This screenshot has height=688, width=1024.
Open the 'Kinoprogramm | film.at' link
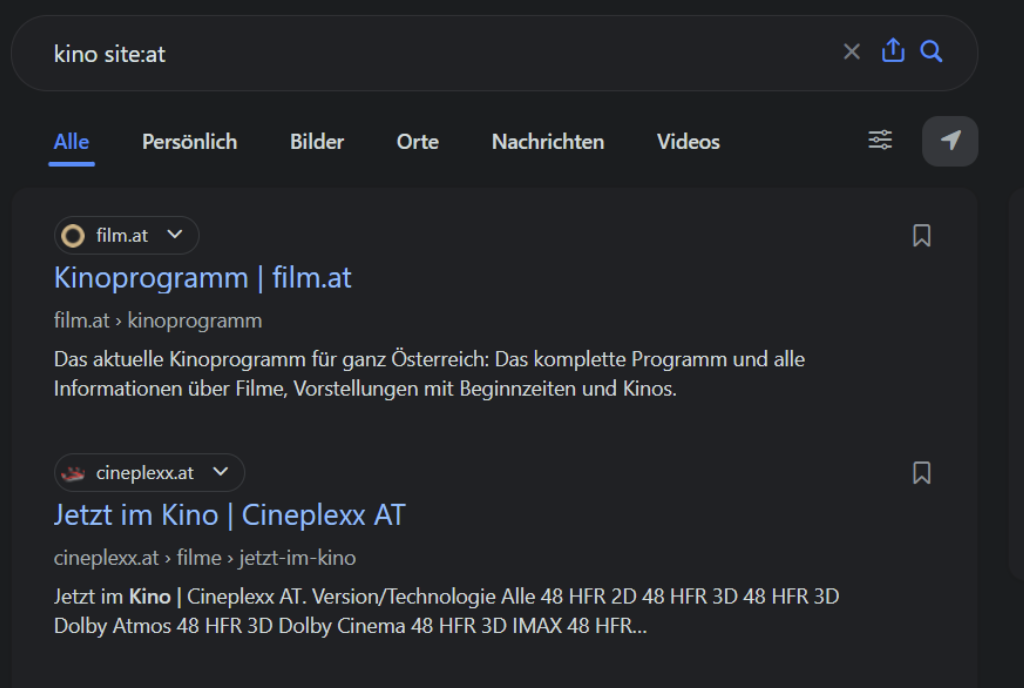pos(202,277)
